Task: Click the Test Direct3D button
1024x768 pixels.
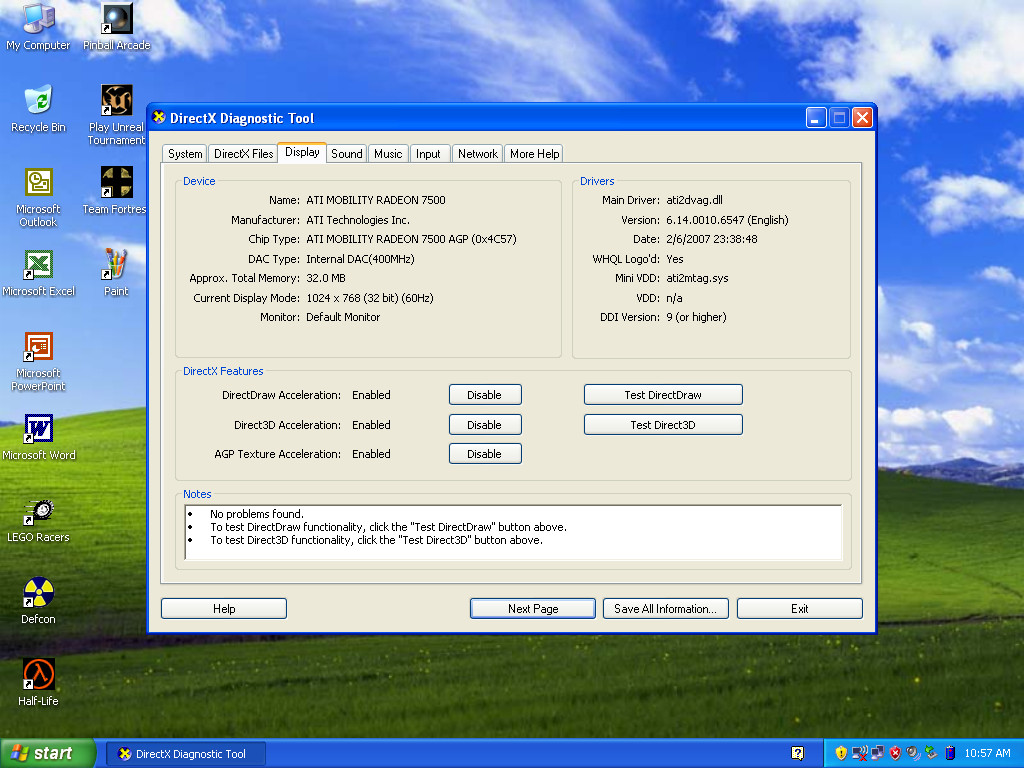Action: pos(663,425)
